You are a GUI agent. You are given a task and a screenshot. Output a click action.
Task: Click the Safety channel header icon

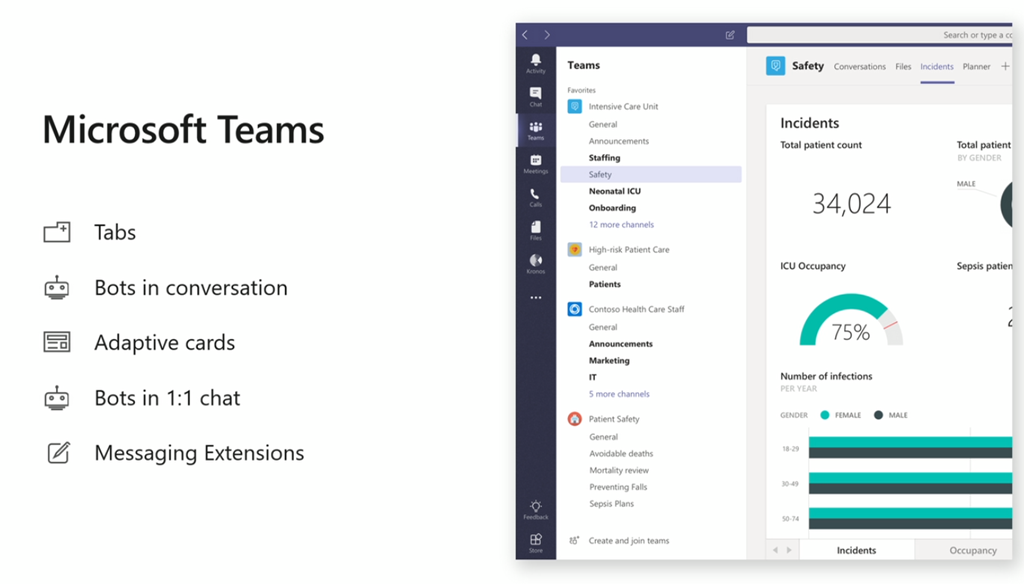tap(775, 66)
